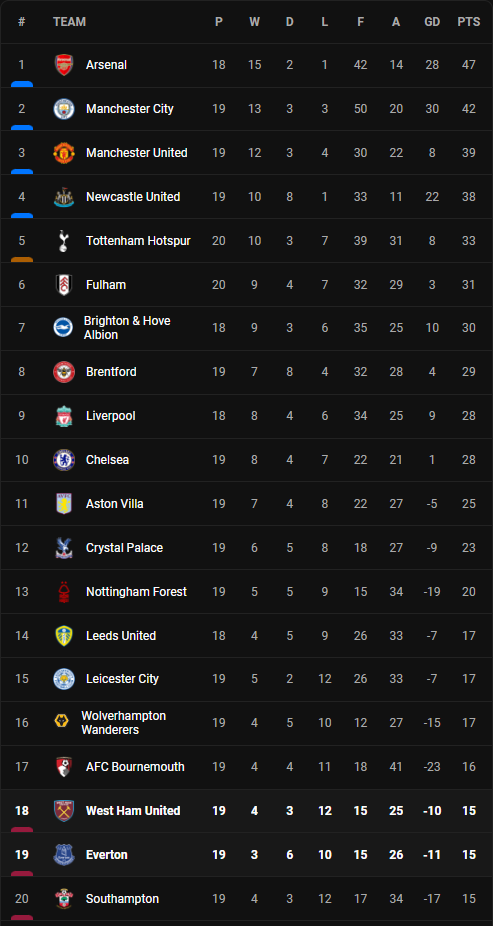Click the Newcastle United club crest
The height and width of the screenshot is (926, 493).
64,197
